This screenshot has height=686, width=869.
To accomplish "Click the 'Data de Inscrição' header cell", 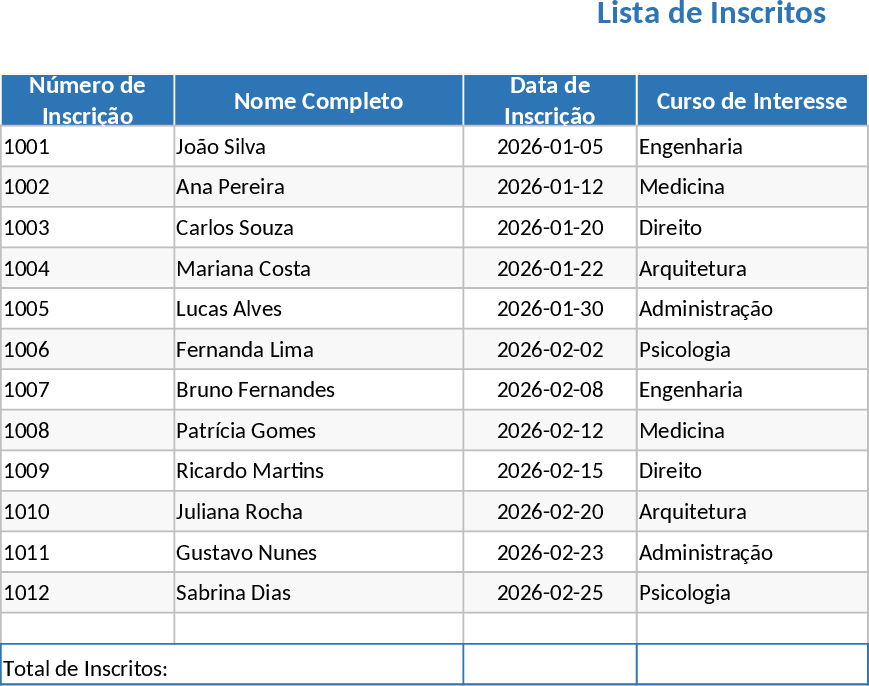I will [550, 100].
